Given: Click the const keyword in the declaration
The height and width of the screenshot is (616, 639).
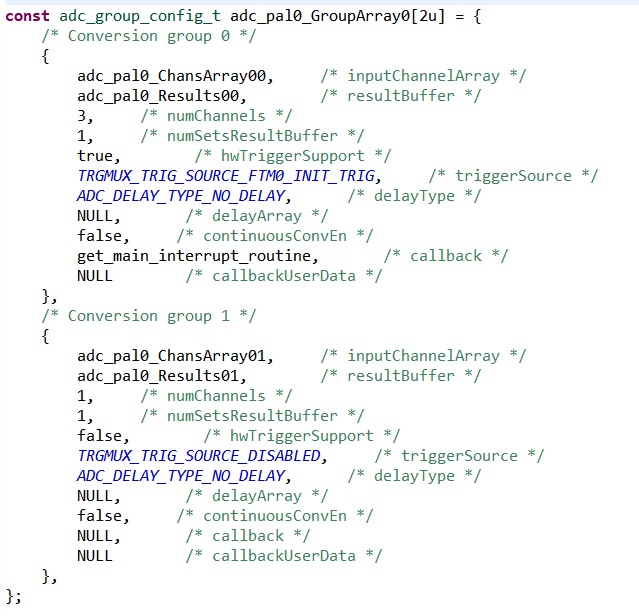Looking at the screenshot, I should coord(27,16).
